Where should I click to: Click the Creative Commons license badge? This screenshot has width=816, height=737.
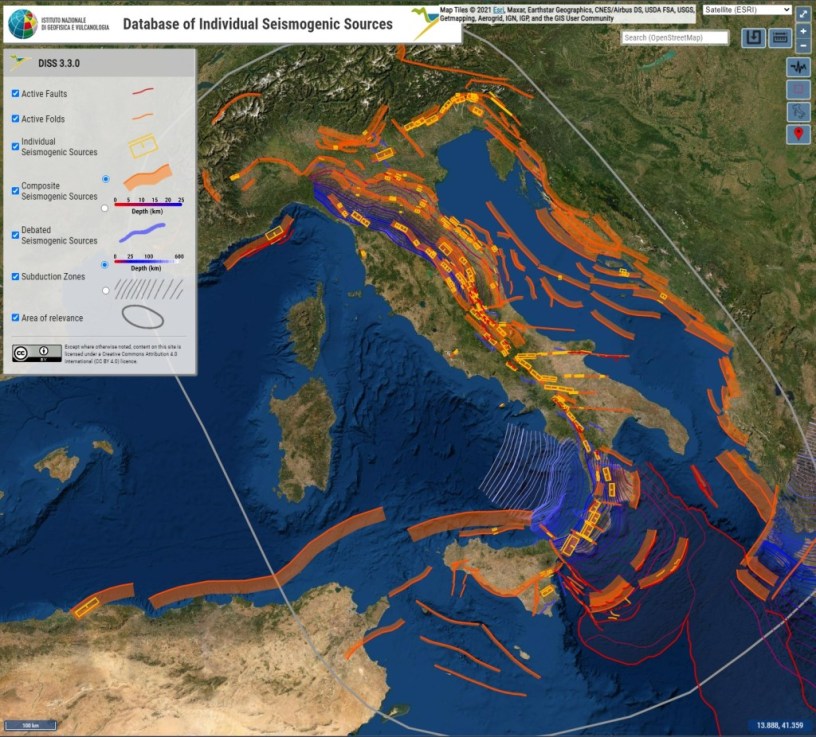[29, 352]
